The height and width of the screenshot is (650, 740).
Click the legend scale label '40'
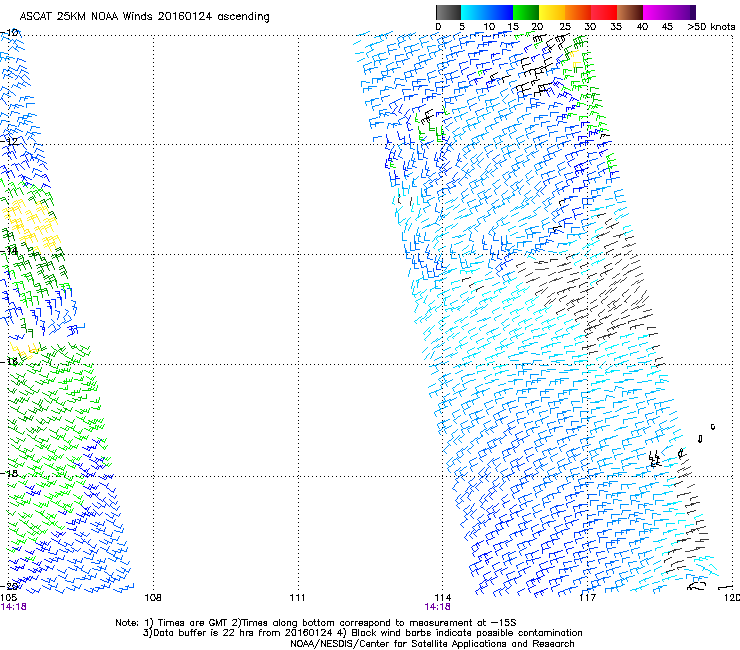tap(642, 27)
